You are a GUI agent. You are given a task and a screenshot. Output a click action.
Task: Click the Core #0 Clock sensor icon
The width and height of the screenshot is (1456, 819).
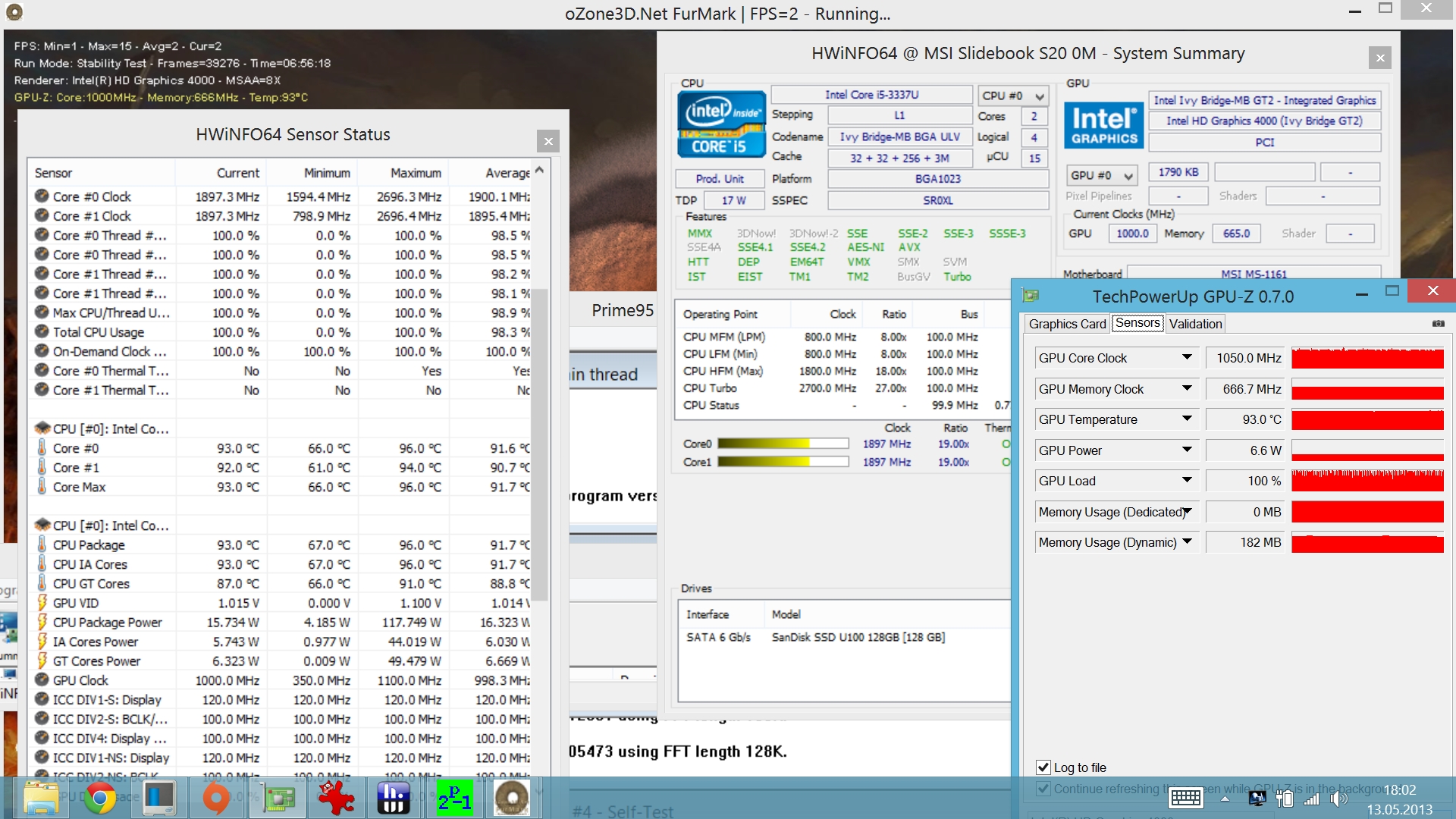click(x=42, y=196)
